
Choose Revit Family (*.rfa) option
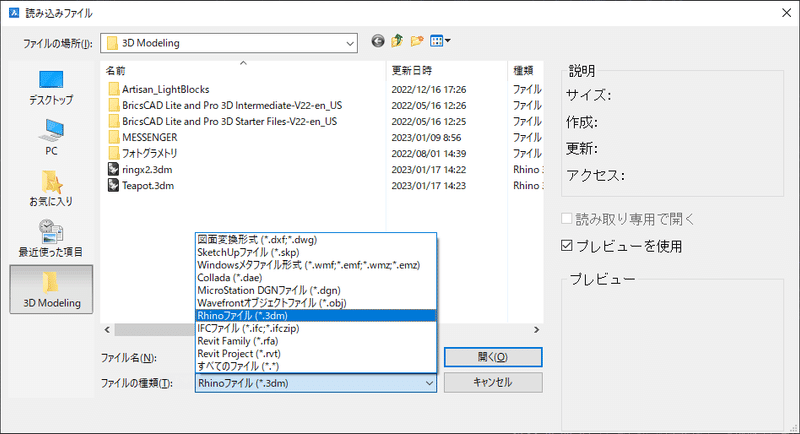pyautogui.click(x=316, y=341)
